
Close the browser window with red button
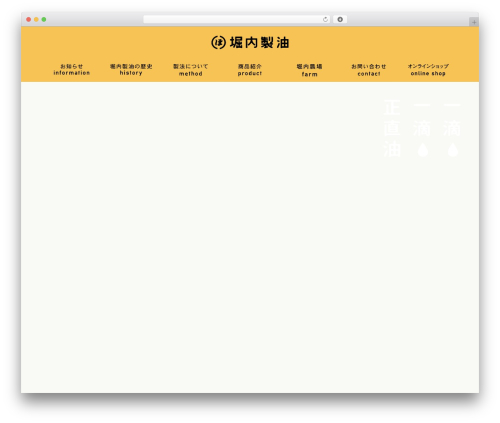29,20
